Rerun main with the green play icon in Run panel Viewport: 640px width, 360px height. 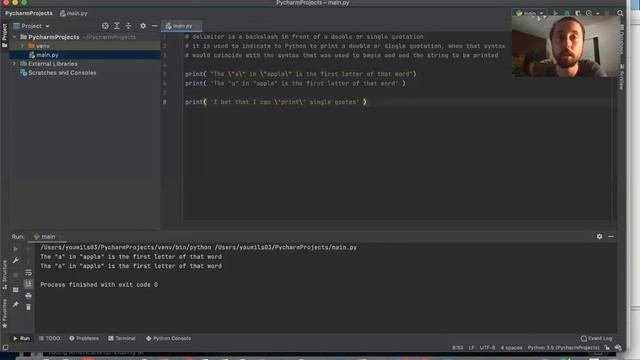16,249
